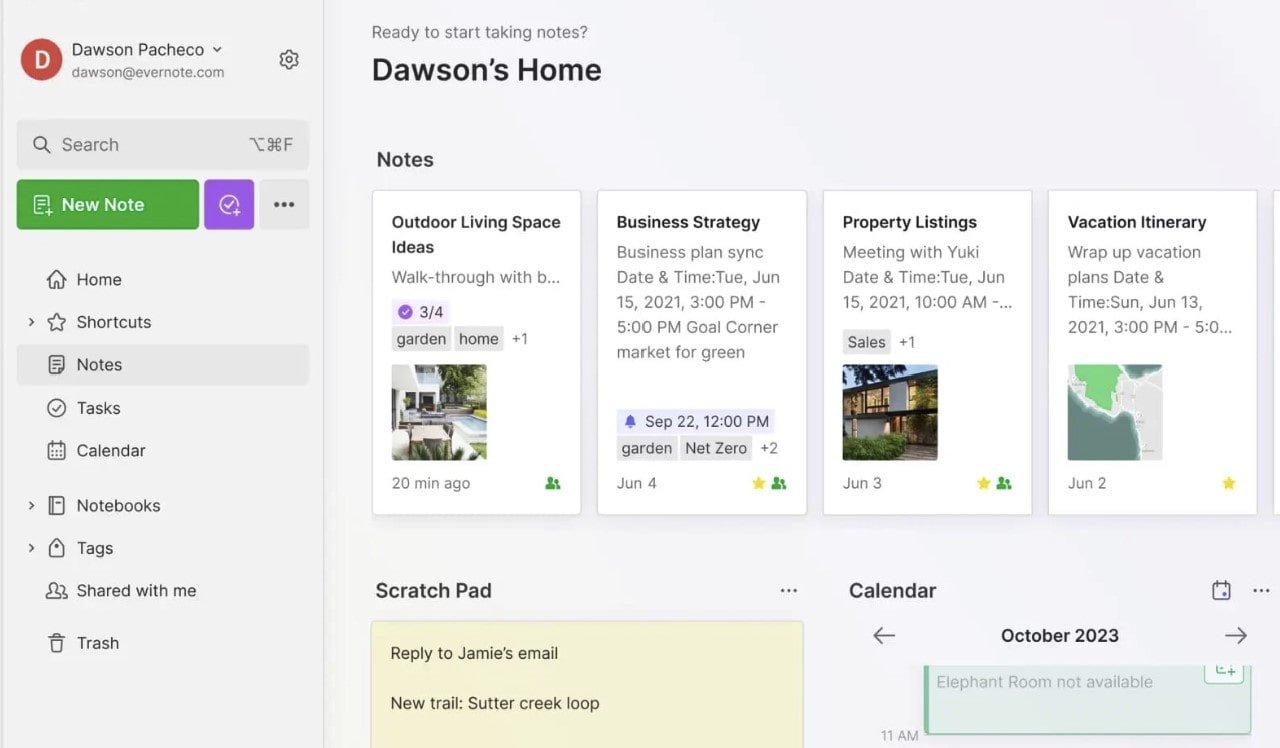This screenshot has width=1280, height=748.
Task: Click the 3/4 task progress pill
Action: (x=420, y=311)
